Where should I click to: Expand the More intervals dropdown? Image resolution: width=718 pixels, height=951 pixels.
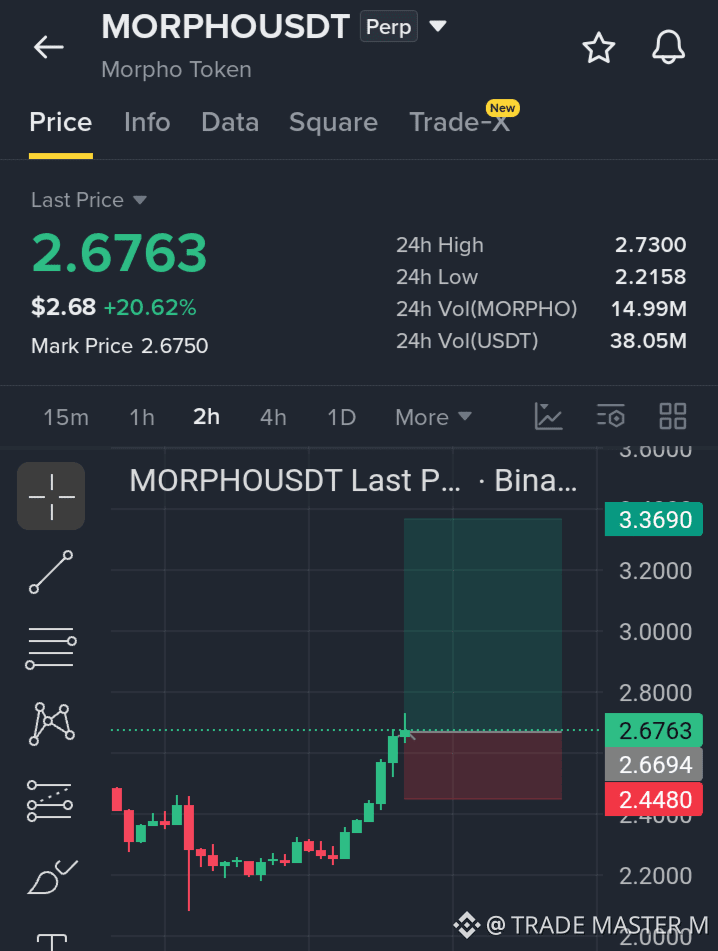[433, 417]
